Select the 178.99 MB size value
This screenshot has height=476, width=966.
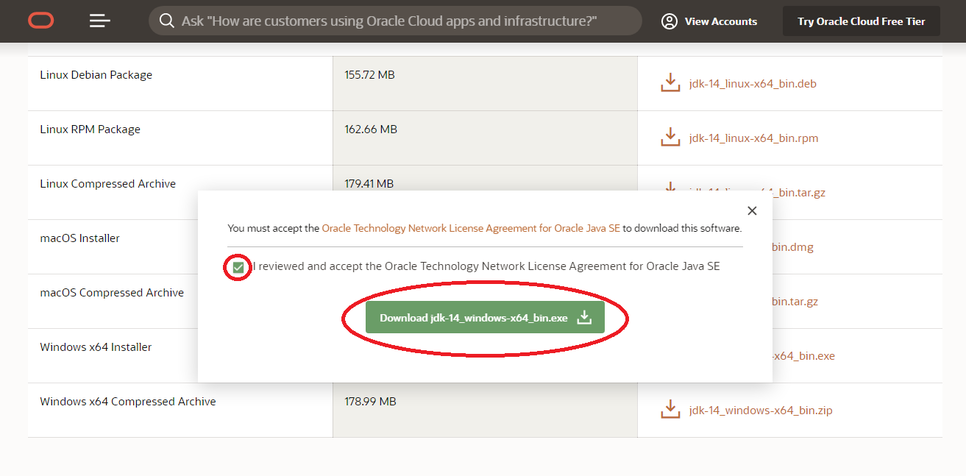pyautogui.click(x=370, y=401)
